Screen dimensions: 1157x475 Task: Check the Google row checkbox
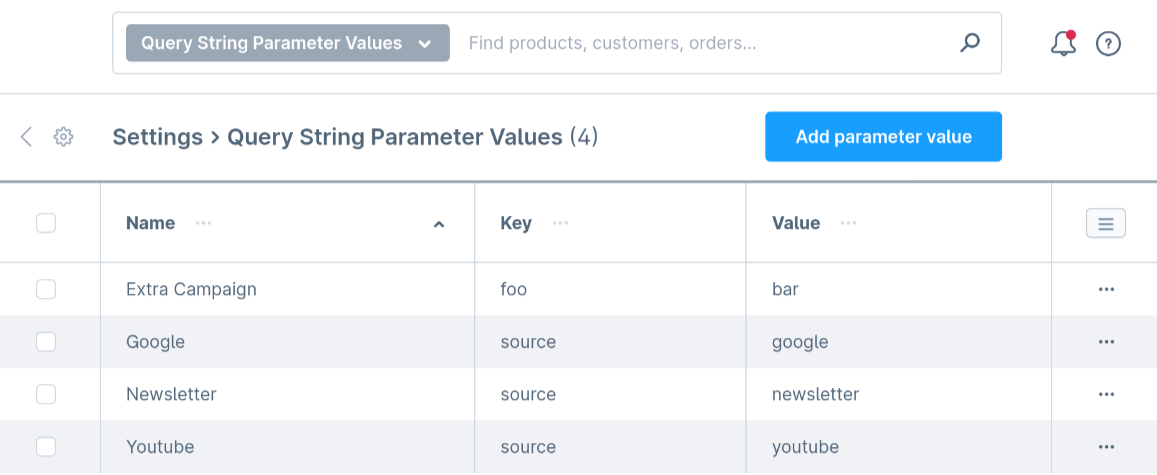point(46,342)
